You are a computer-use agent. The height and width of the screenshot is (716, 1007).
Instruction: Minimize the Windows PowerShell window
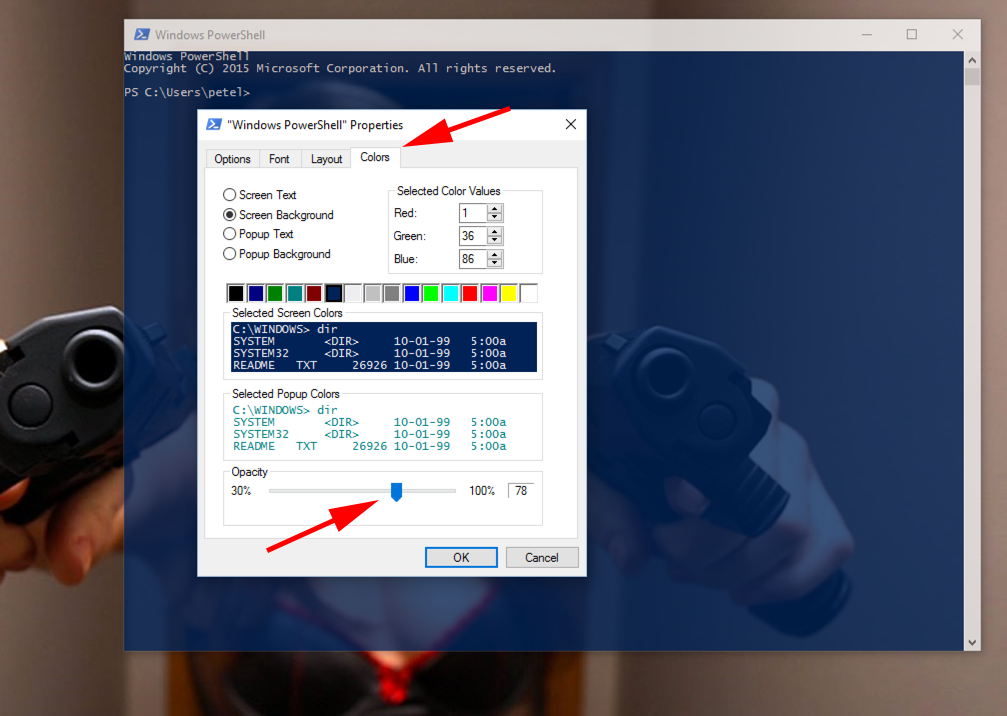click(867, 35)
